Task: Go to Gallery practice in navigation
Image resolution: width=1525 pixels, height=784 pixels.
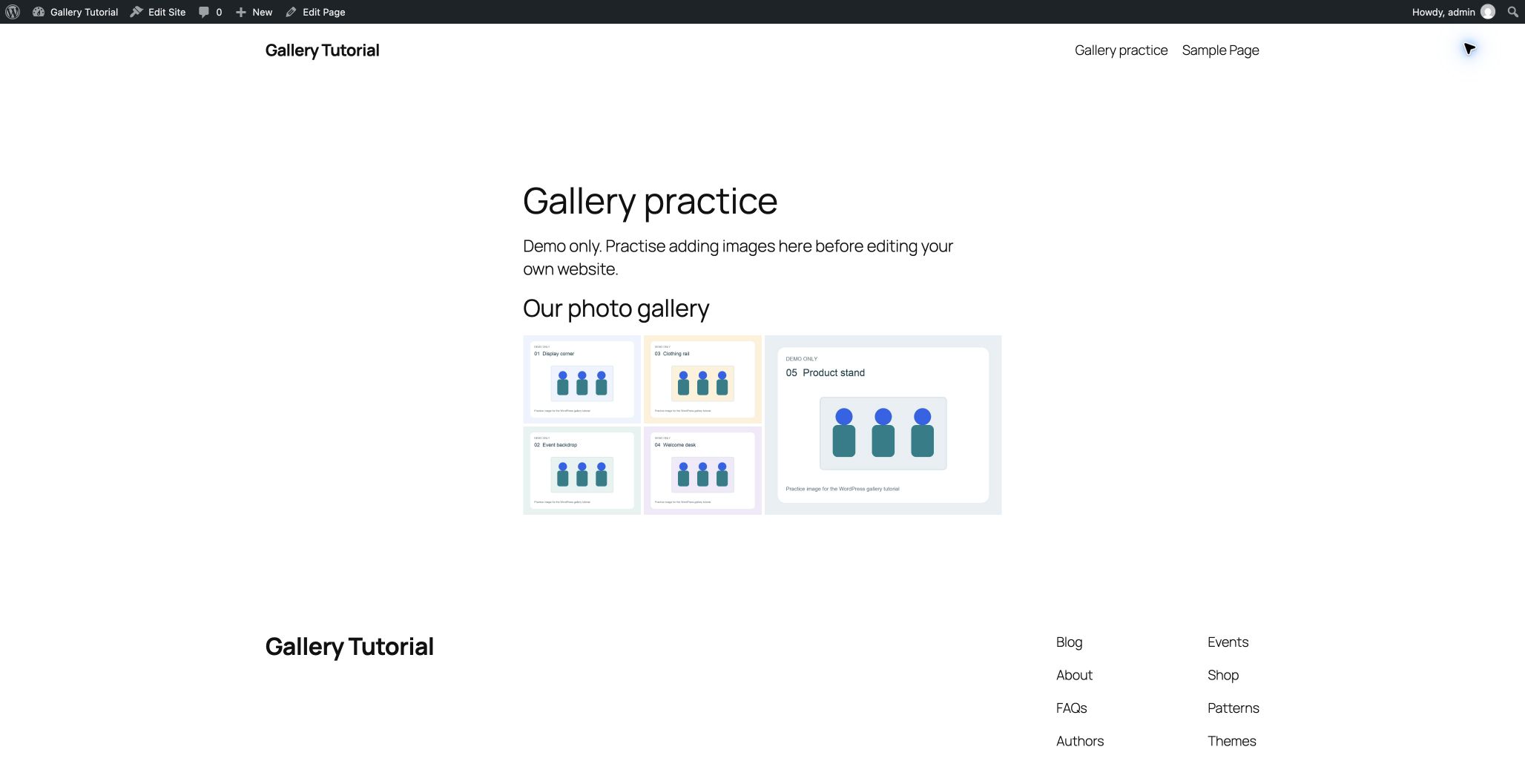Action: pyautogui.click(x=1121, y=50)
